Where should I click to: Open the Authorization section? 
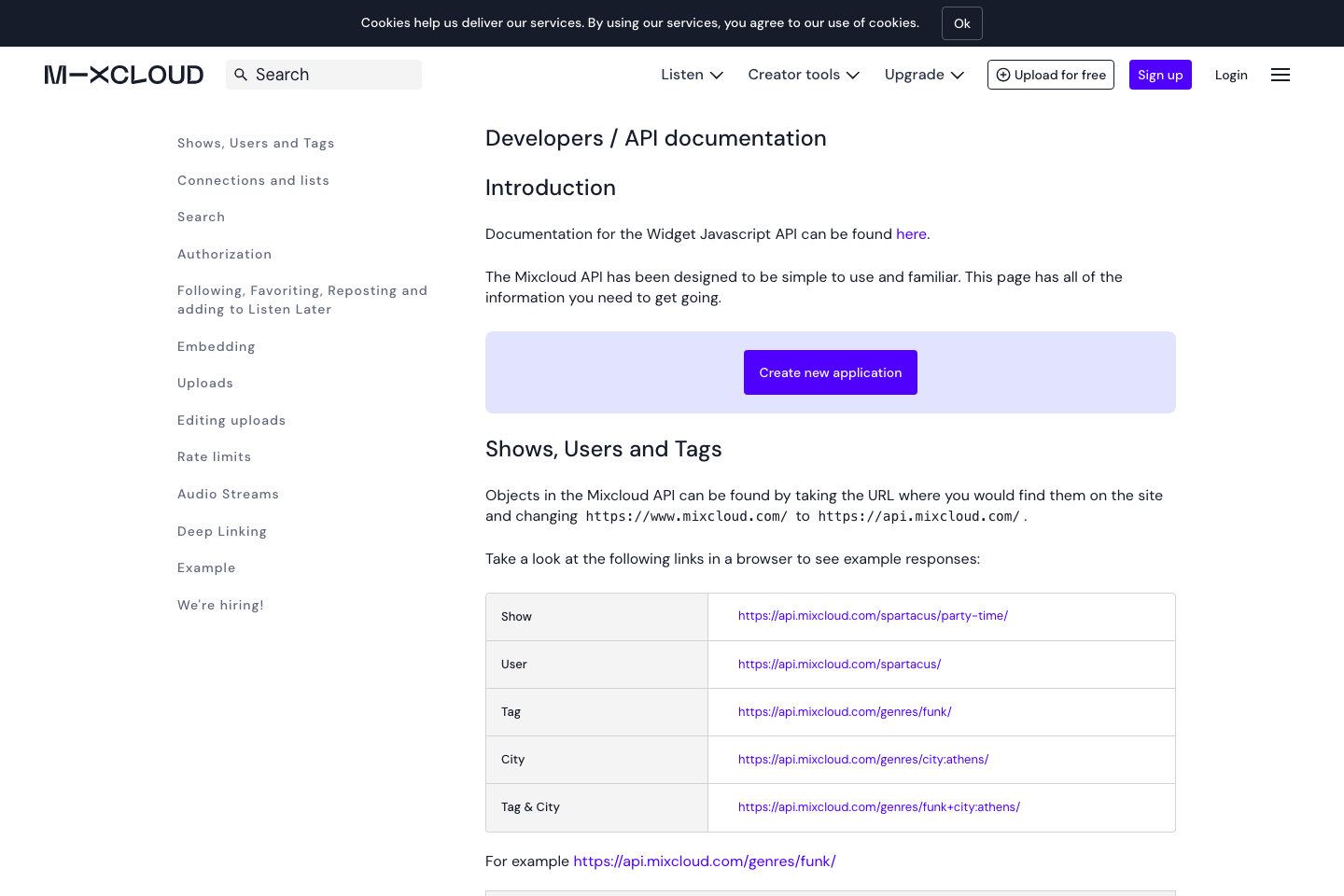pyautogui.click(x=224, y=254)
